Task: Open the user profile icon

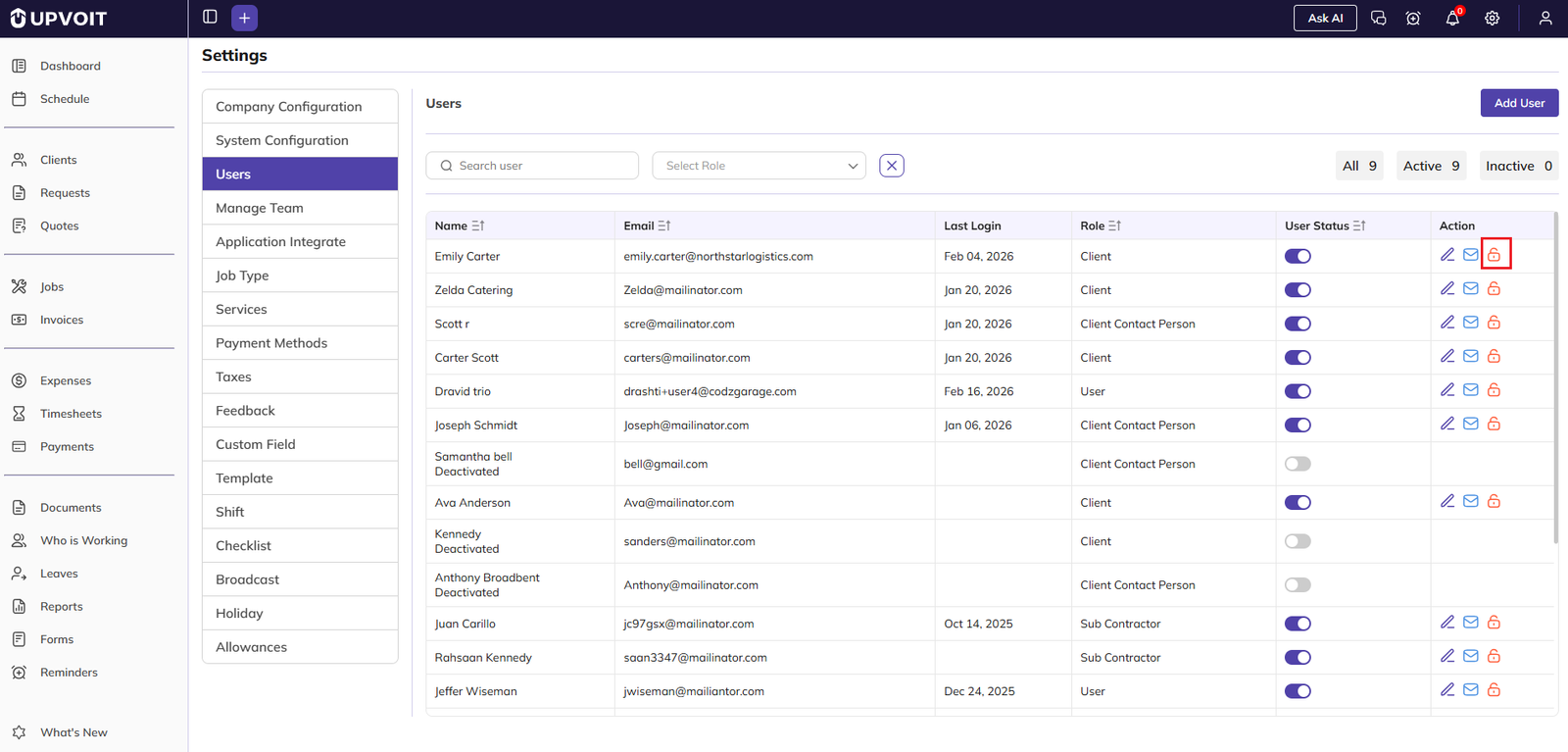Action: [1544, 19]
